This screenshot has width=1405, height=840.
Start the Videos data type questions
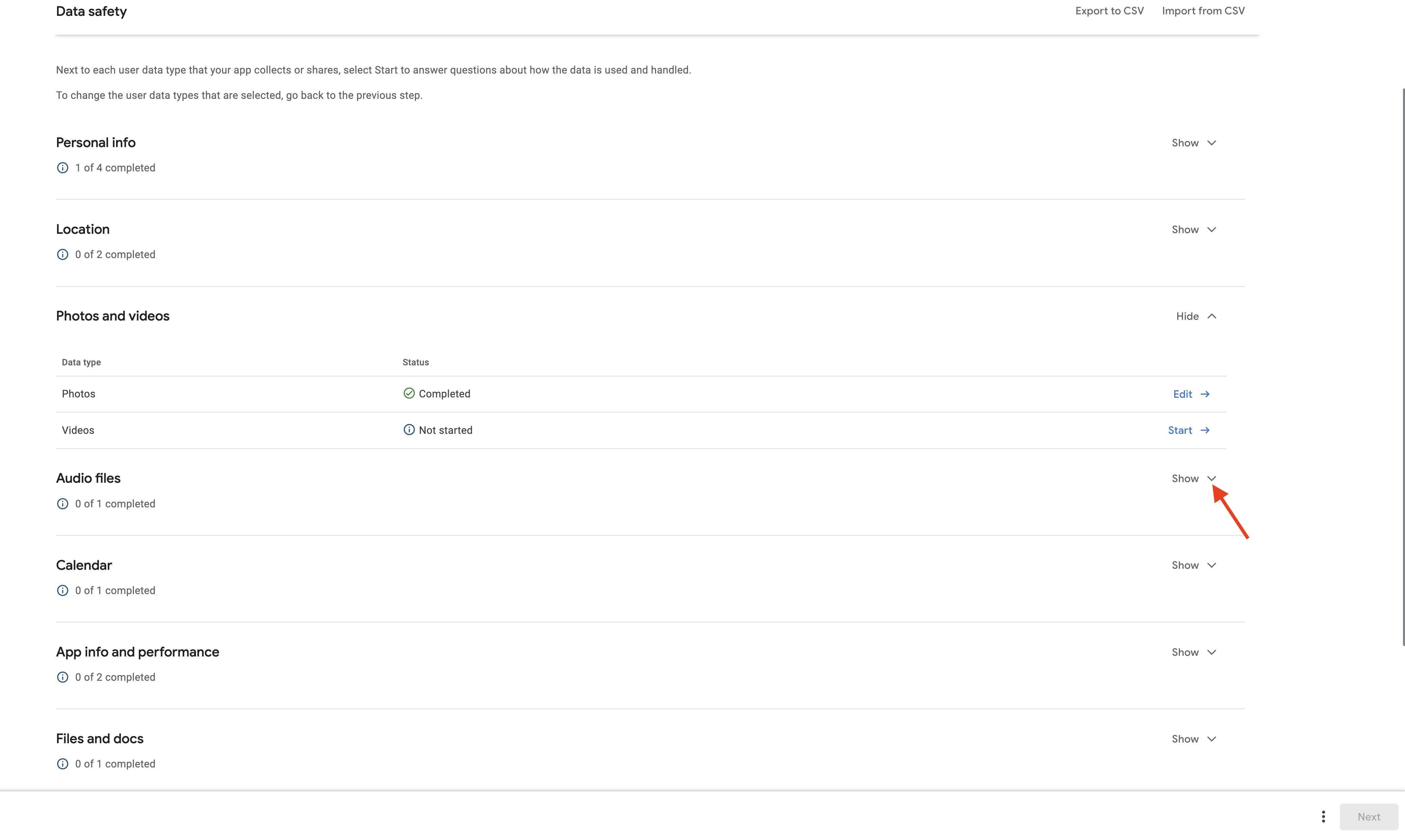click(x=1188, y=431)
